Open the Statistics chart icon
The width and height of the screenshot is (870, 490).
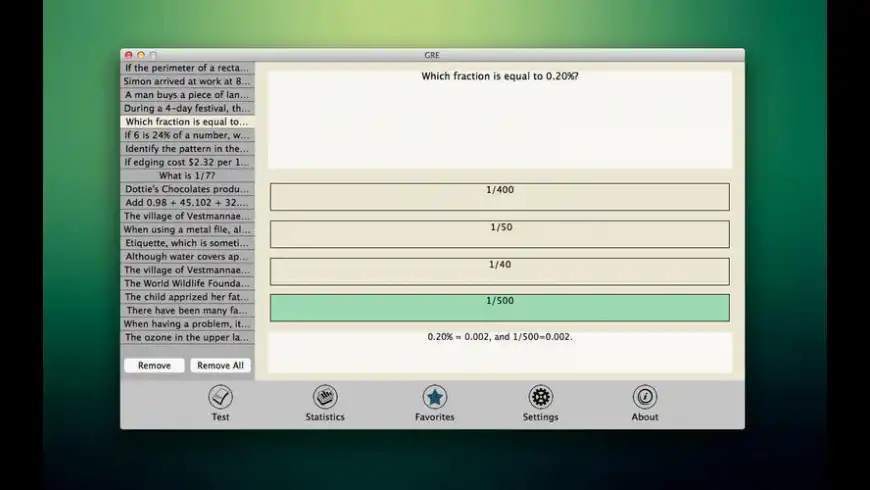[325, 397]
